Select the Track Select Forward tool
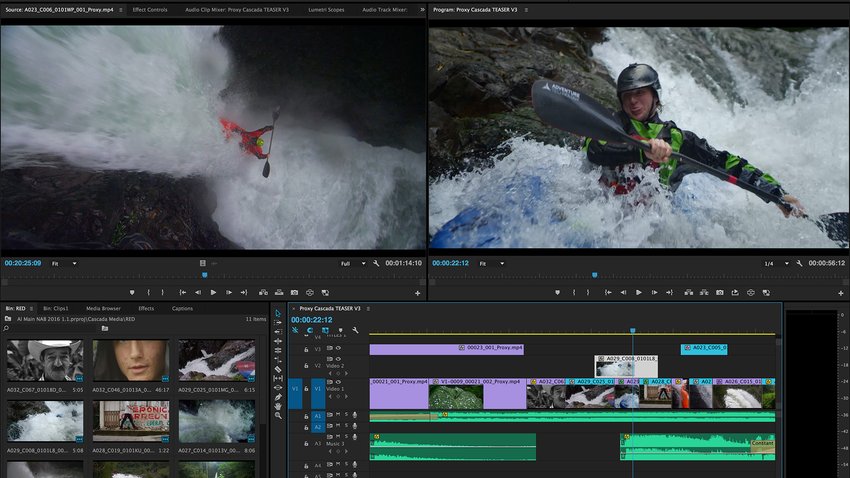This screenshot has width=850, height=478. (278, 322)
